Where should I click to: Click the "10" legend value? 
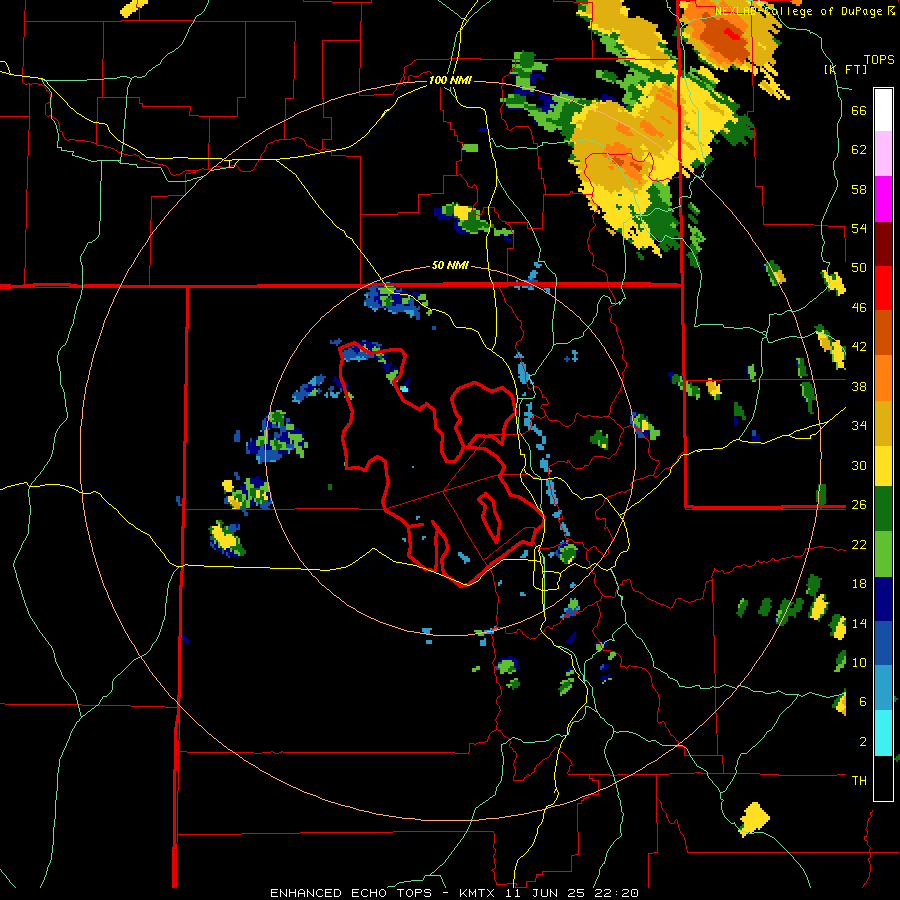click(859, 662)
